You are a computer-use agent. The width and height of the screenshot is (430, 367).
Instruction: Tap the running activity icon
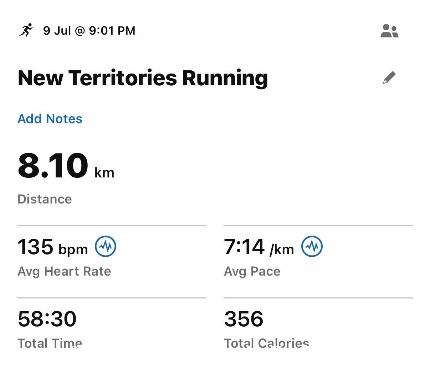tap(26, 30)
